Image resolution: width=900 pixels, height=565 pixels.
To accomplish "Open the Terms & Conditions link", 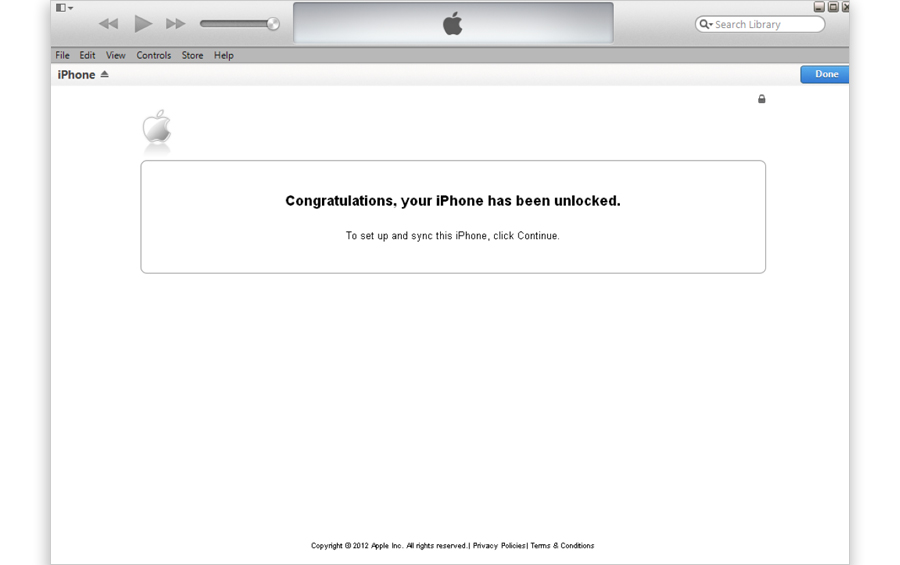I will pyautogui.click(x=562, y=545).
